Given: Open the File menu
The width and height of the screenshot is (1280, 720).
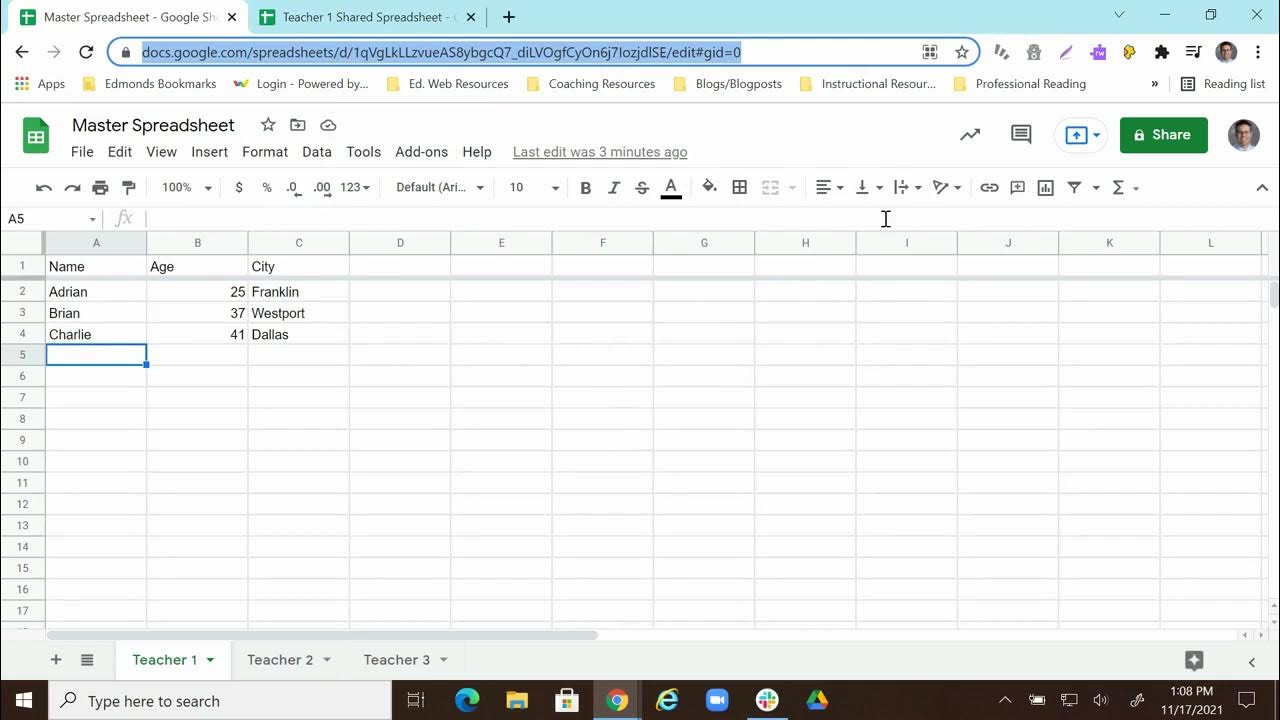Looking at the screenshot, I should [x=82, y=152].
